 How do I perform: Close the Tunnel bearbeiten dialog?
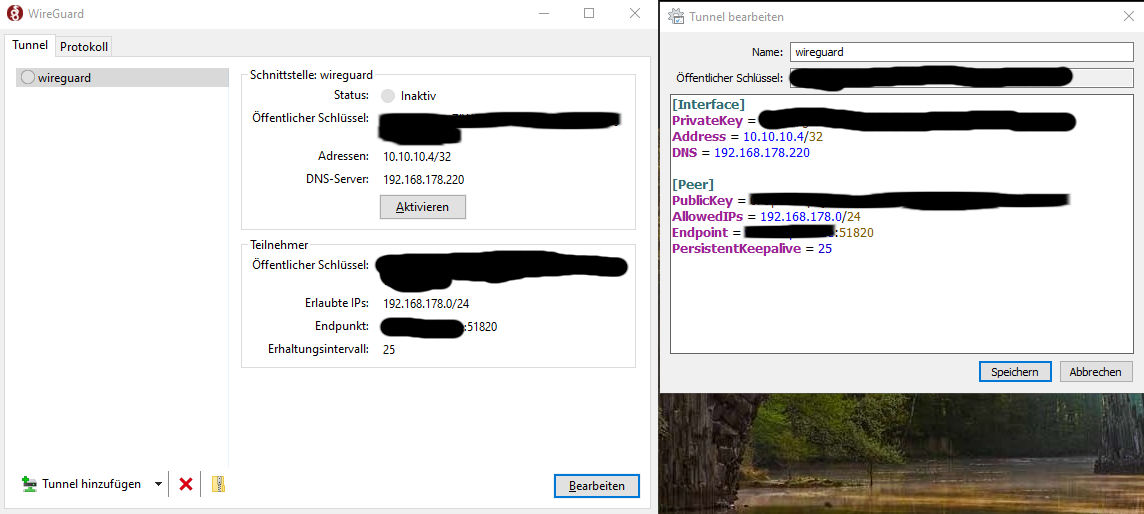(1128, 16)
